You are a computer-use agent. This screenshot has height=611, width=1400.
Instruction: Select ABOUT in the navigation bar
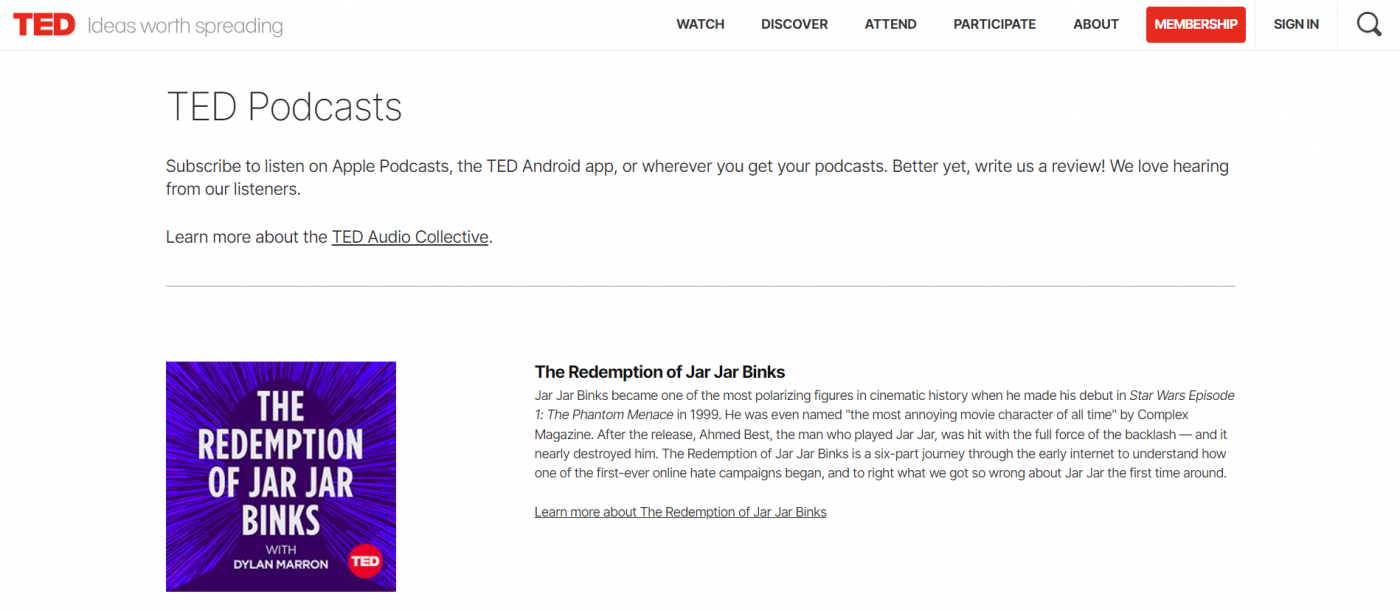coord(1095,24)
